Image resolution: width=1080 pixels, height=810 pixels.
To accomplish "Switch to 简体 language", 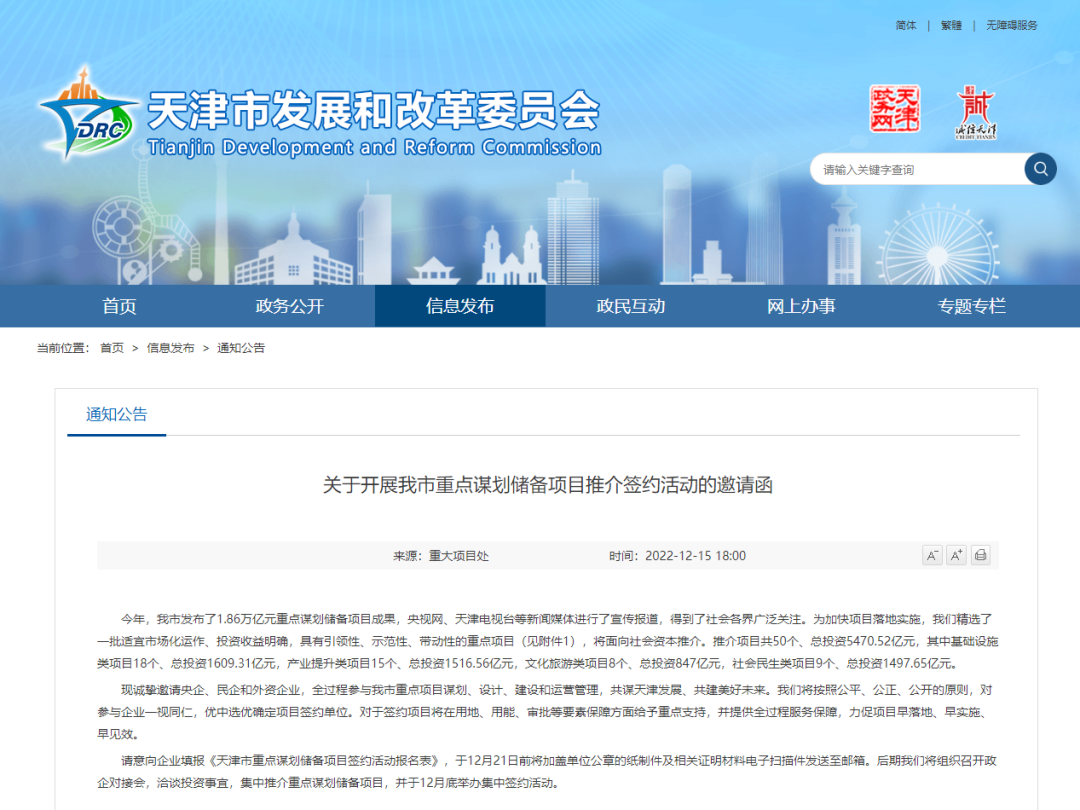I will coord(906,25).
